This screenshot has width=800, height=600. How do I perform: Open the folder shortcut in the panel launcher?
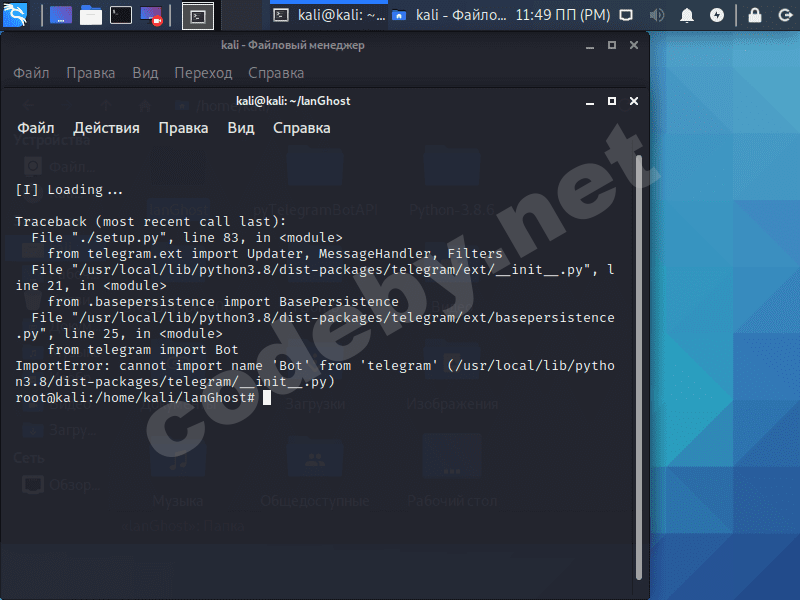[88, 14]
